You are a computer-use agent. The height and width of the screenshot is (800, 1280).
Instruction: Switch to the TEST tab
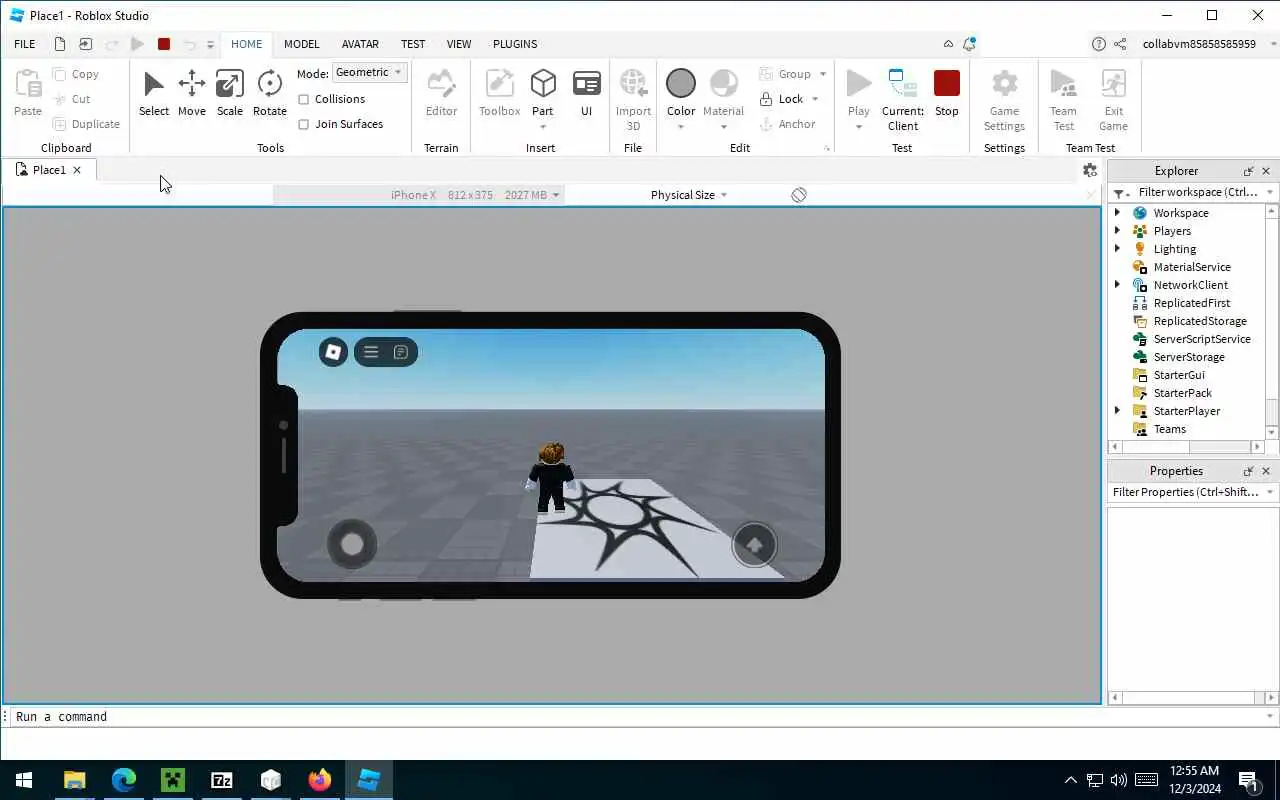point(413,44)
